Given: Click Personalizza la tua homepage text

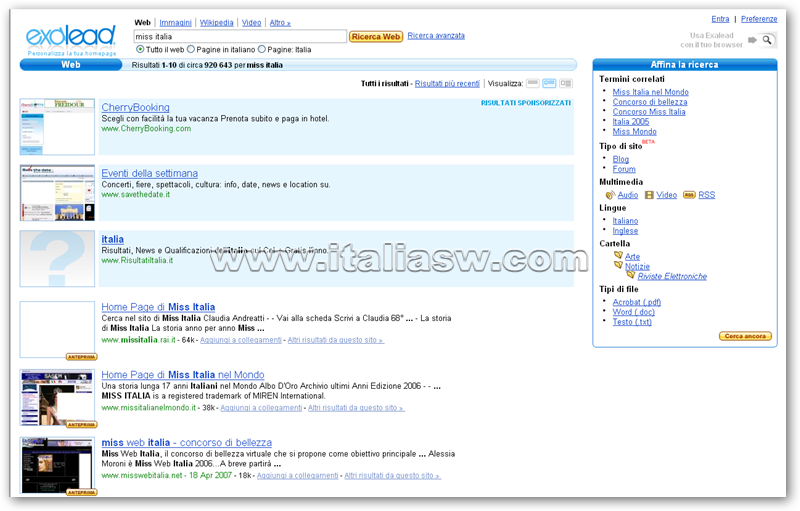Looking at the screenshot, I should pos(72,54).
